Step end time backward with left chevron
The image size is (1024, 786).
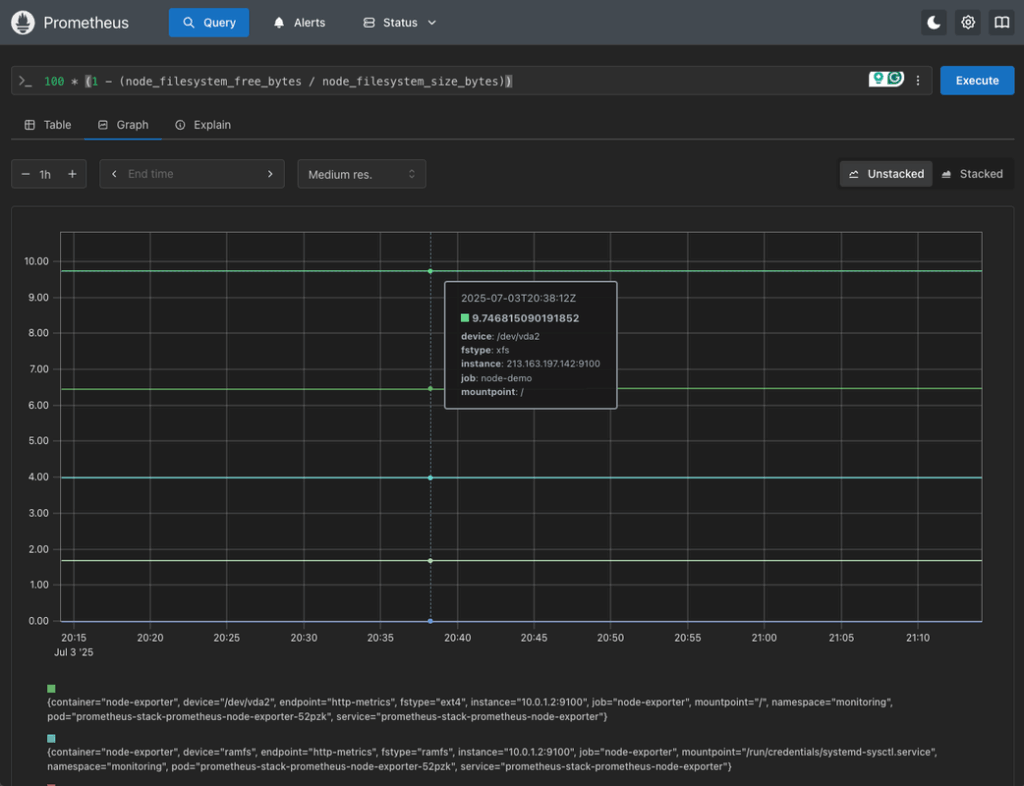pos(114,174)
